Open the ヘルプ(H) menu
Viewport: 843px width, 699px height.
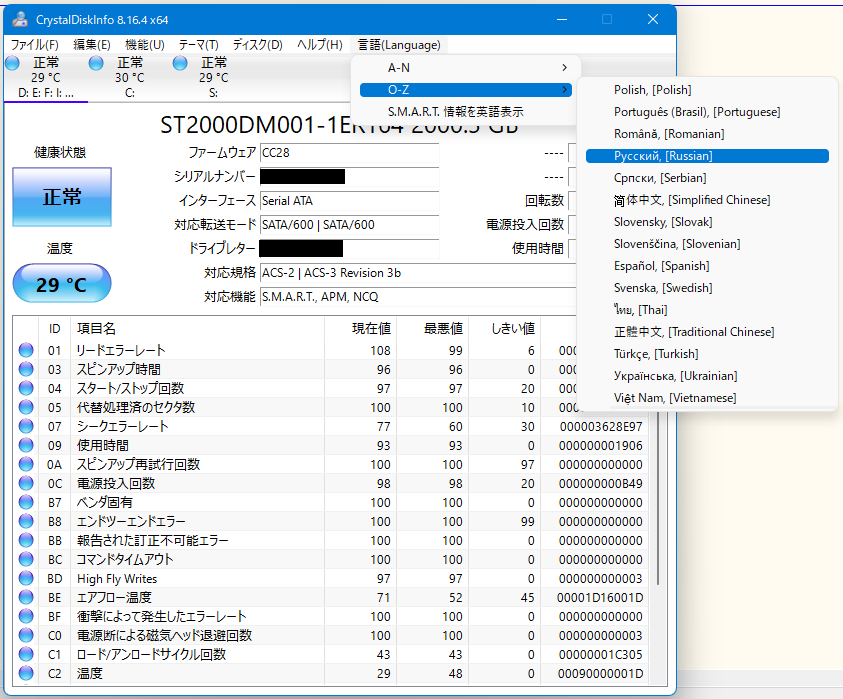coord(320,45)
